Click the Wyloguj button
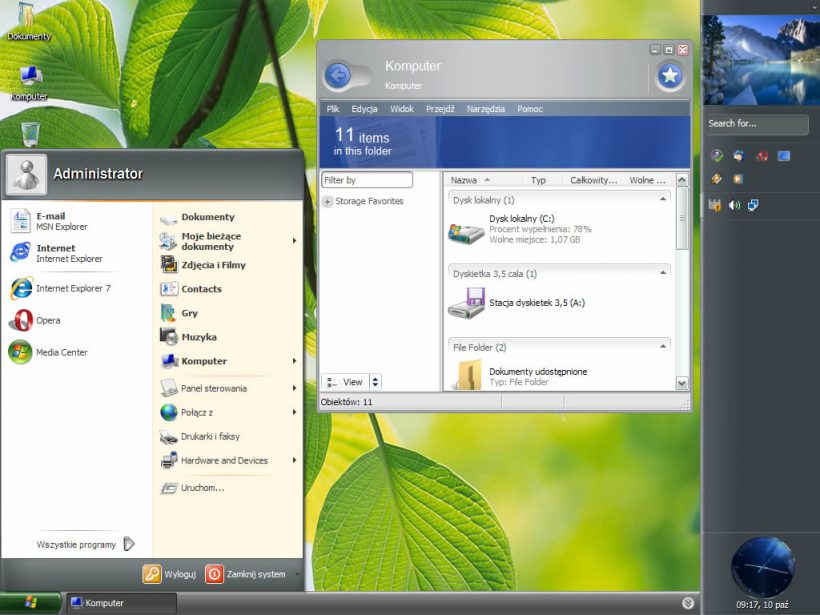The height and width of the screenshot is (615, 820). tap(169, 574)
